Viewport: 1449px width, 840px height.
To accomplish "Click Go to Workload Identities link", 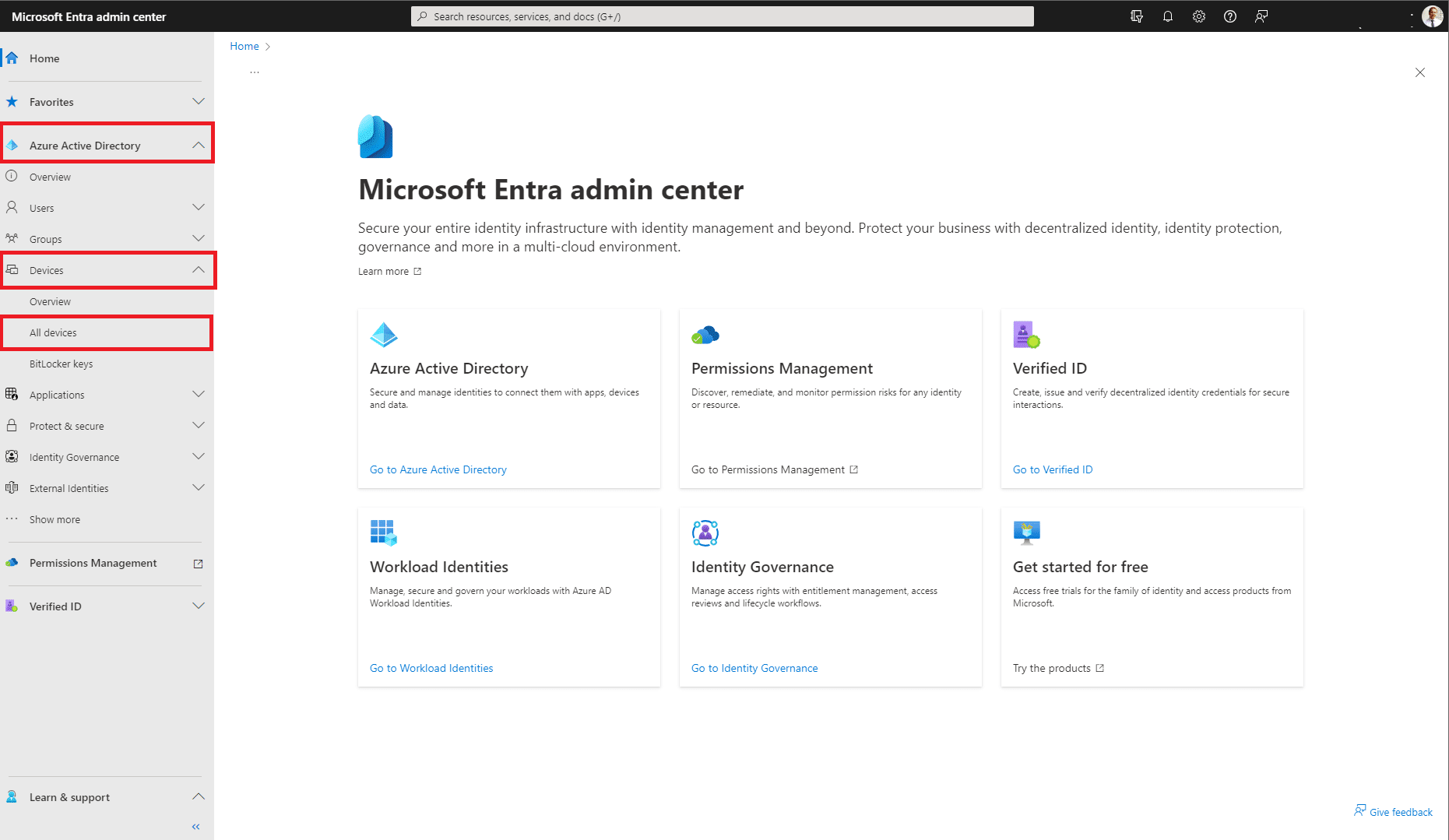I will [431, 669].
